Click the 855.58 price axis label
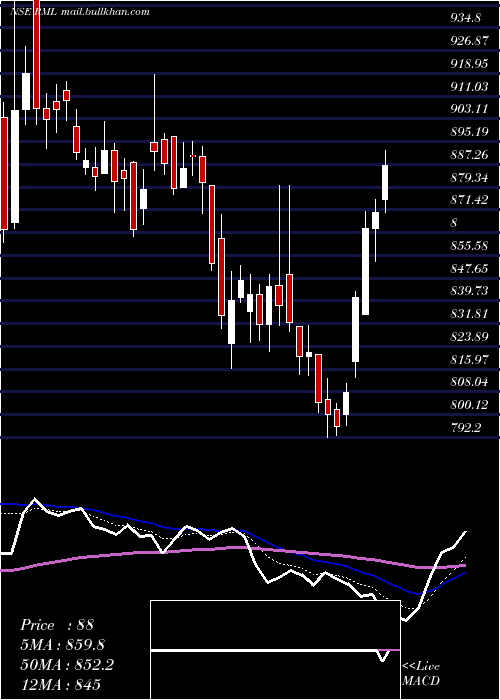 [469, 246]
